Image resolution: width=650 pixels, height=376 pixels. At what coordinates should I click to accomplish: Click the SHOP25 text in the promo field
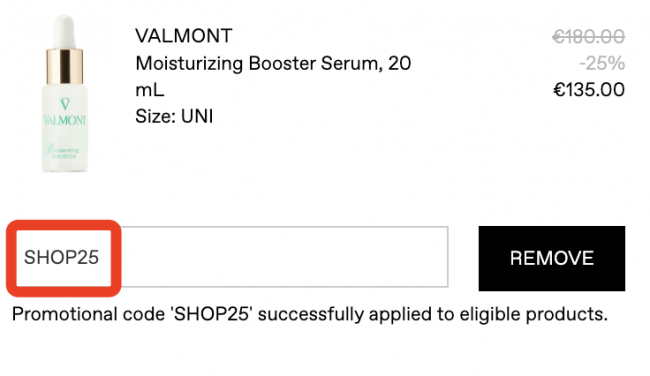coord(61,257)
